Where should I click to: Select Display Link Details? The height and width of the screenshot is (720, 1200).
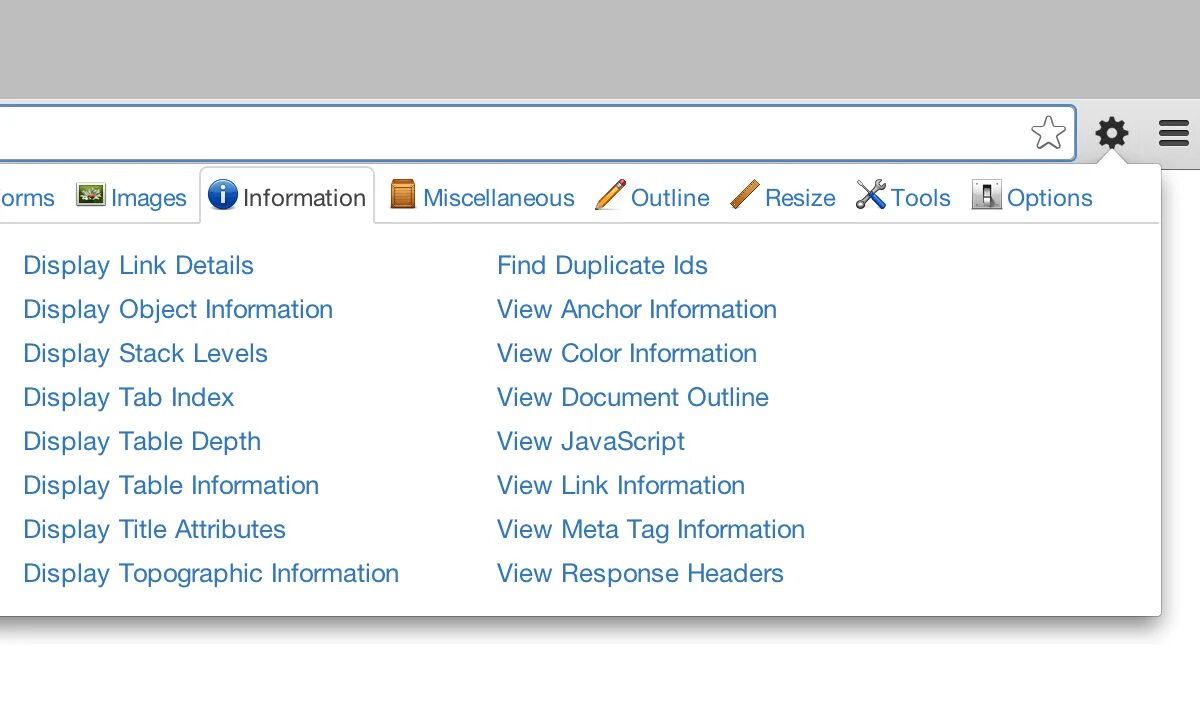[138, 265]
